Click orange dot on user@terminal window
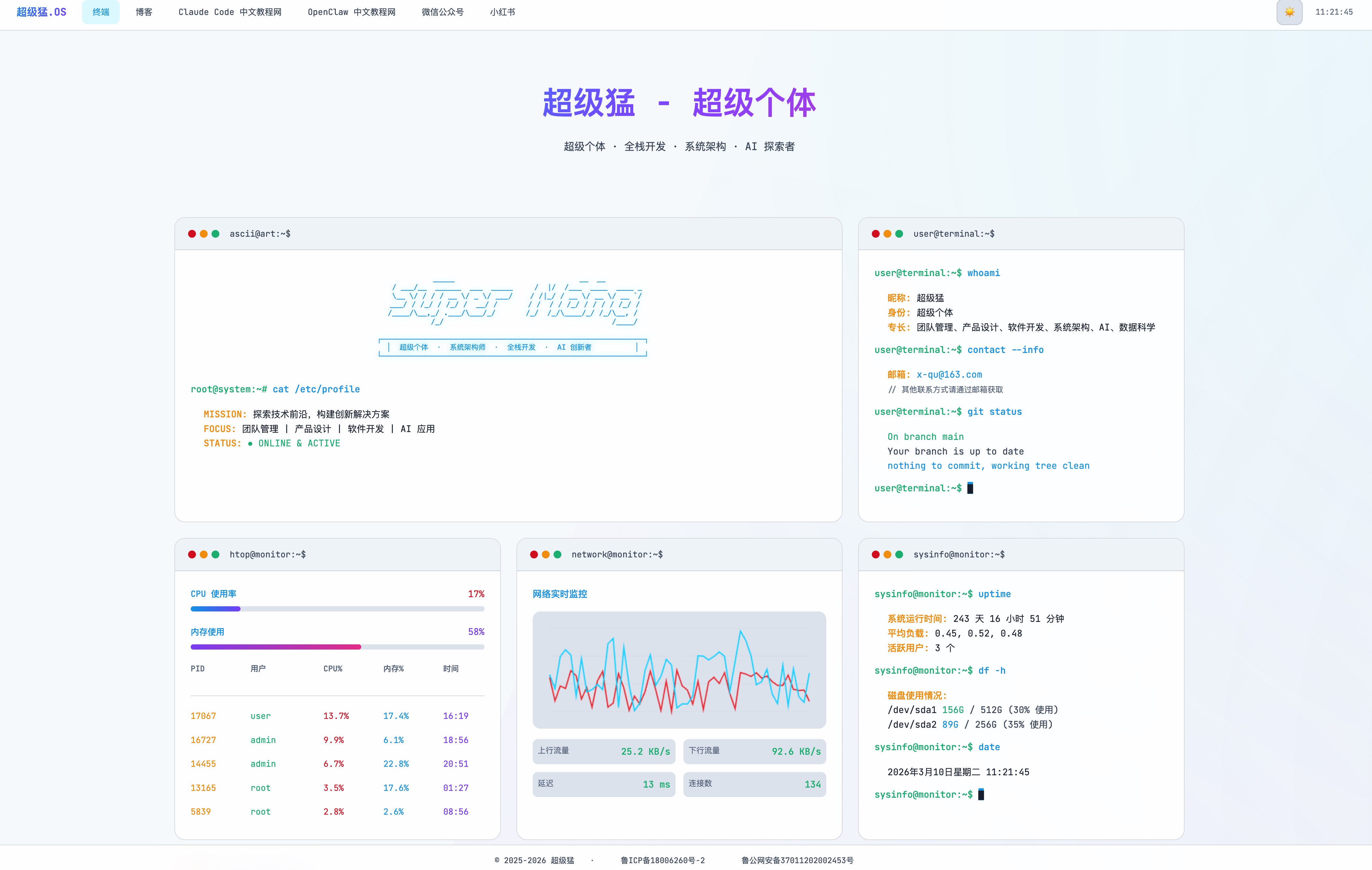Screen dimensions: 1372x870 tap(887, 234)
